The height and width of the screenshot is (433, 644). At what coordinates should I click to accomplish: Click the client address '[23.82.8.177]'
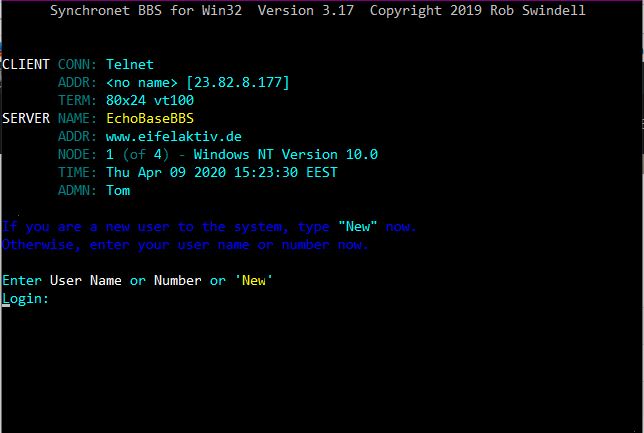click(x=238, y=83)
